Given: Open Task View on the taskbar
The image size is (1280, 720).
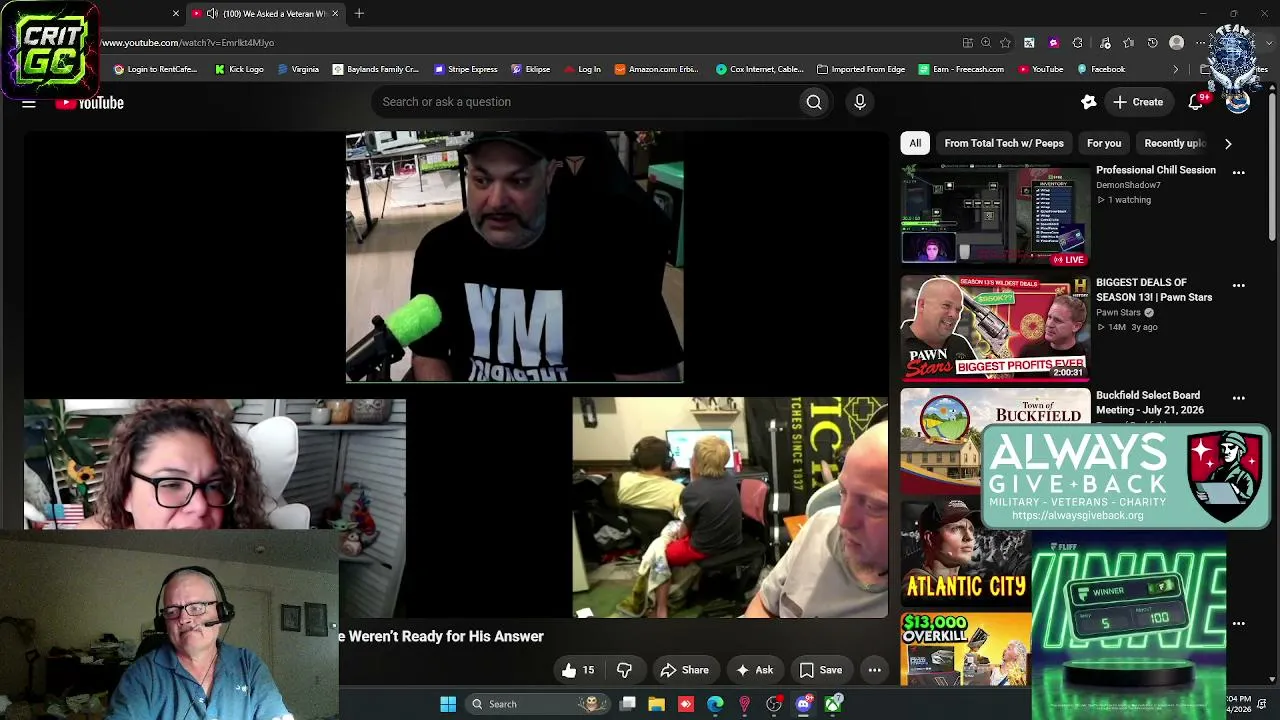Looking at the screenshot, I should point(627,704).
